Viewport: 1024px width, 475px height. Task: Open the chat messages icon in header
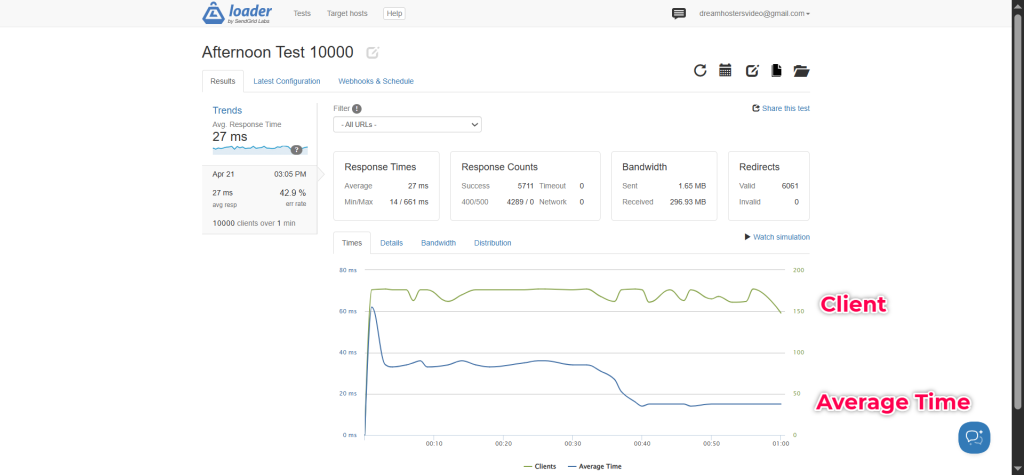[679, 14]
